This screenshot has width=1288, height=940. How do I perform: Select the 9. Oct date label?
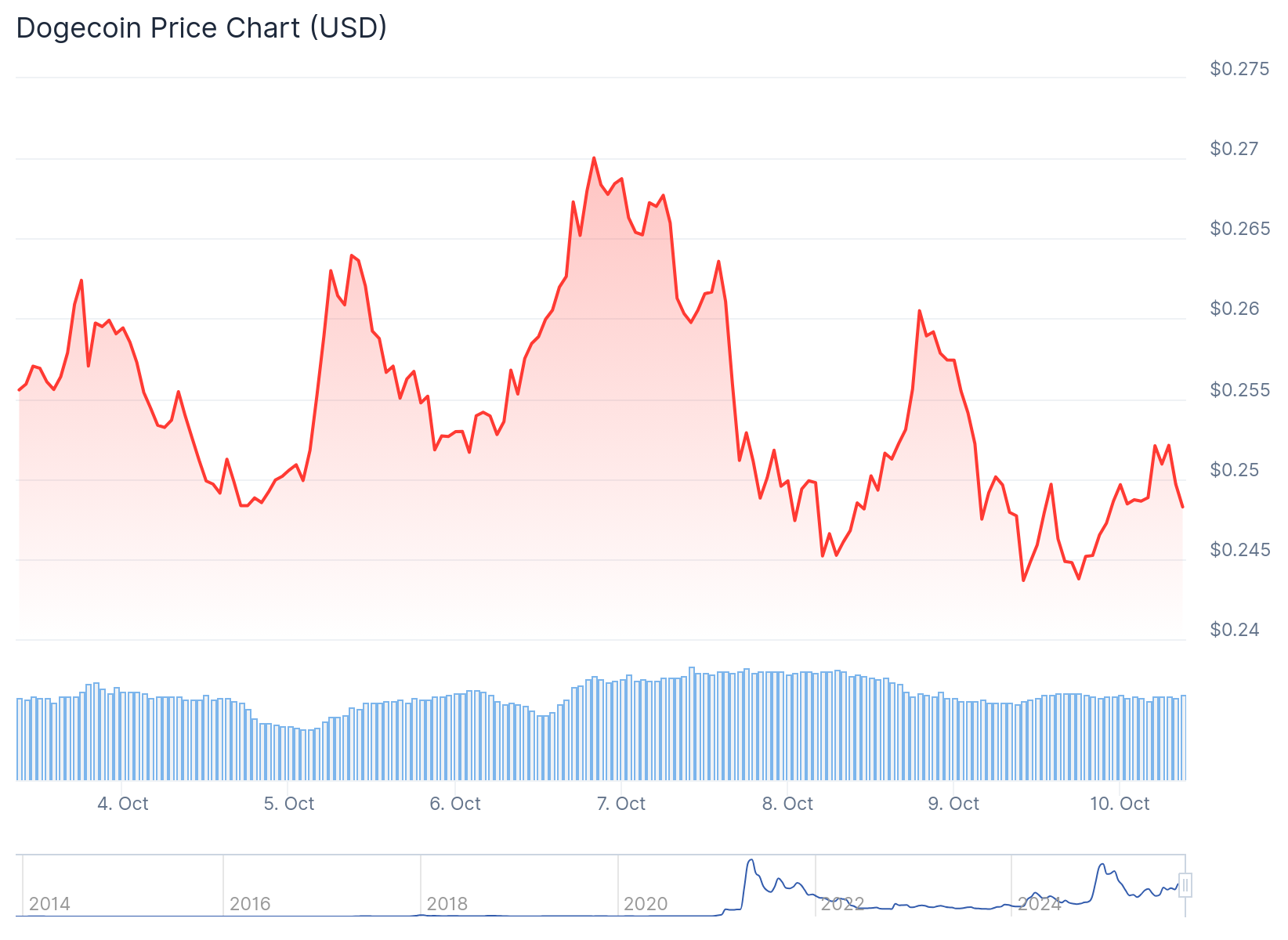[x=953, y=804]
